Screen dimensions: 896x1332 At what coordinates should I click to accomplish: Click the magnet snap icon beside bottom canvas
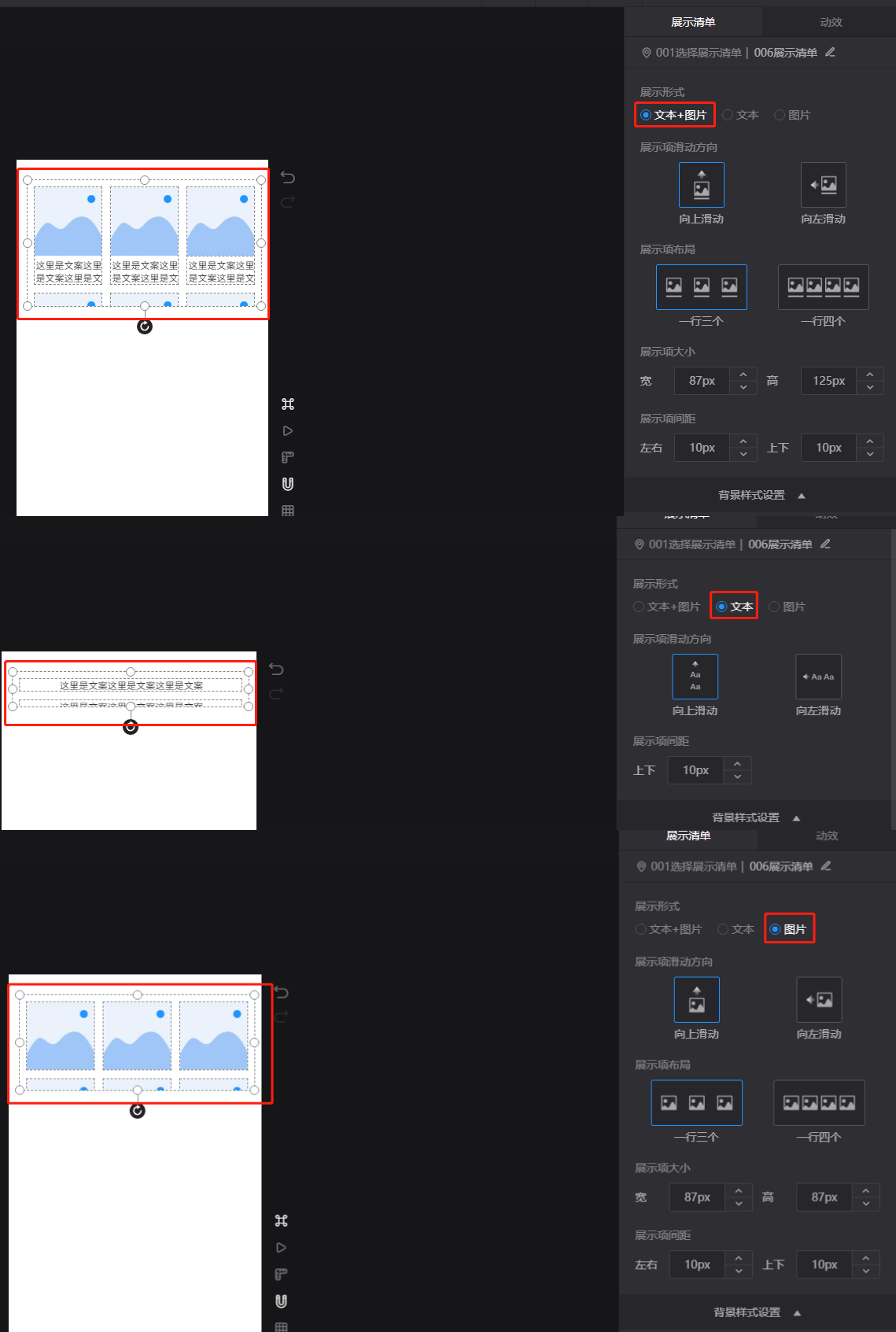[282, 1301]
